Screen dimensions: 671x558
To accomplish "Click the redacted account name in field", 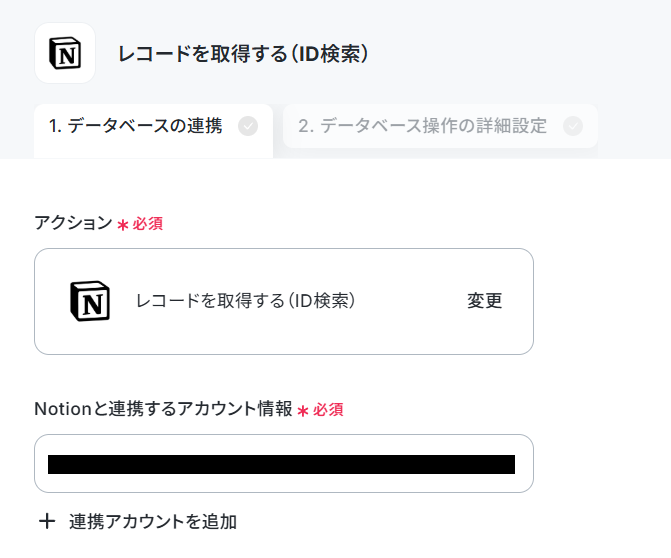I will click(281, 464).
